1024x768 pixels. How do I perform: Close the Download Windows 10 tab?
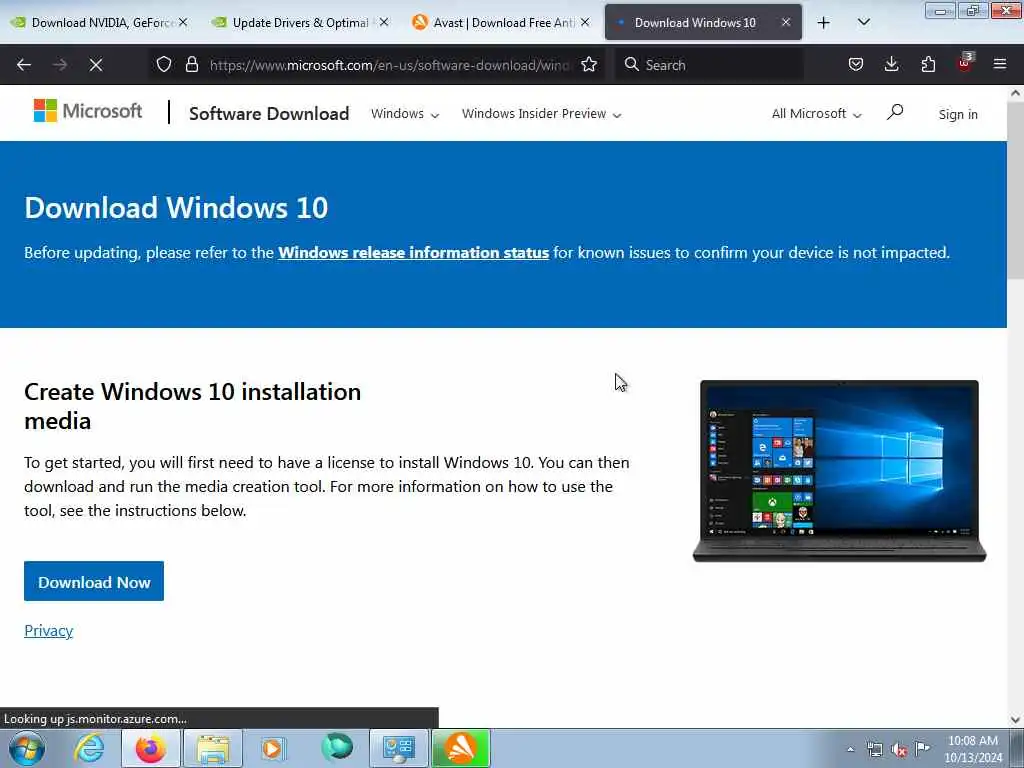coord(786,22)
